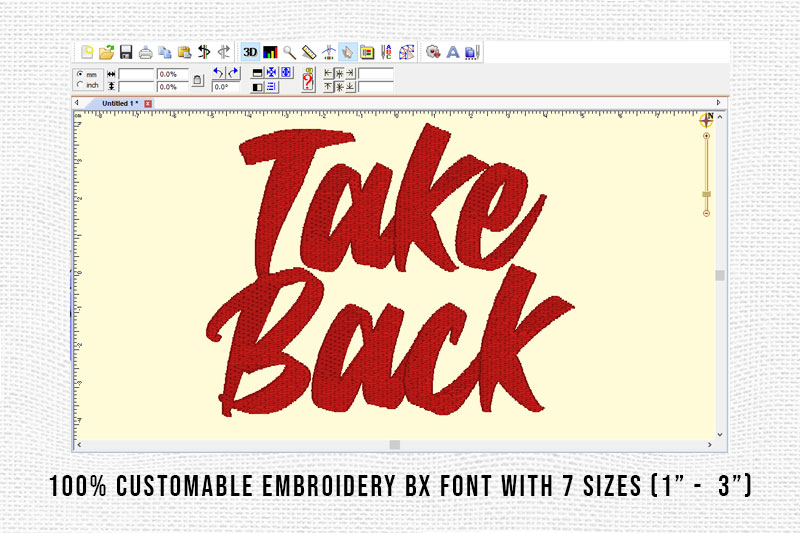Toggle the 3D view button

(x=250, y=52)
